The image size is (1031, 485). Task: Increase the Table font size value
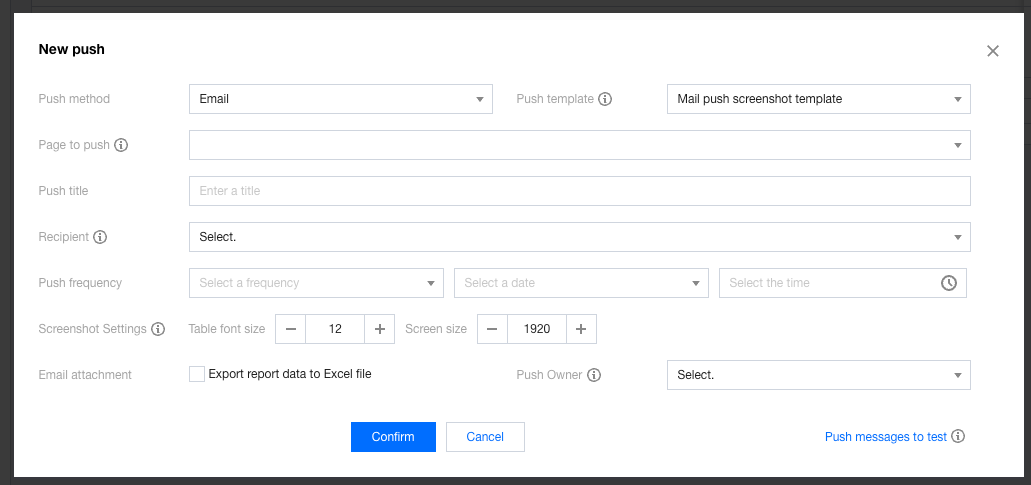(380, 329)
